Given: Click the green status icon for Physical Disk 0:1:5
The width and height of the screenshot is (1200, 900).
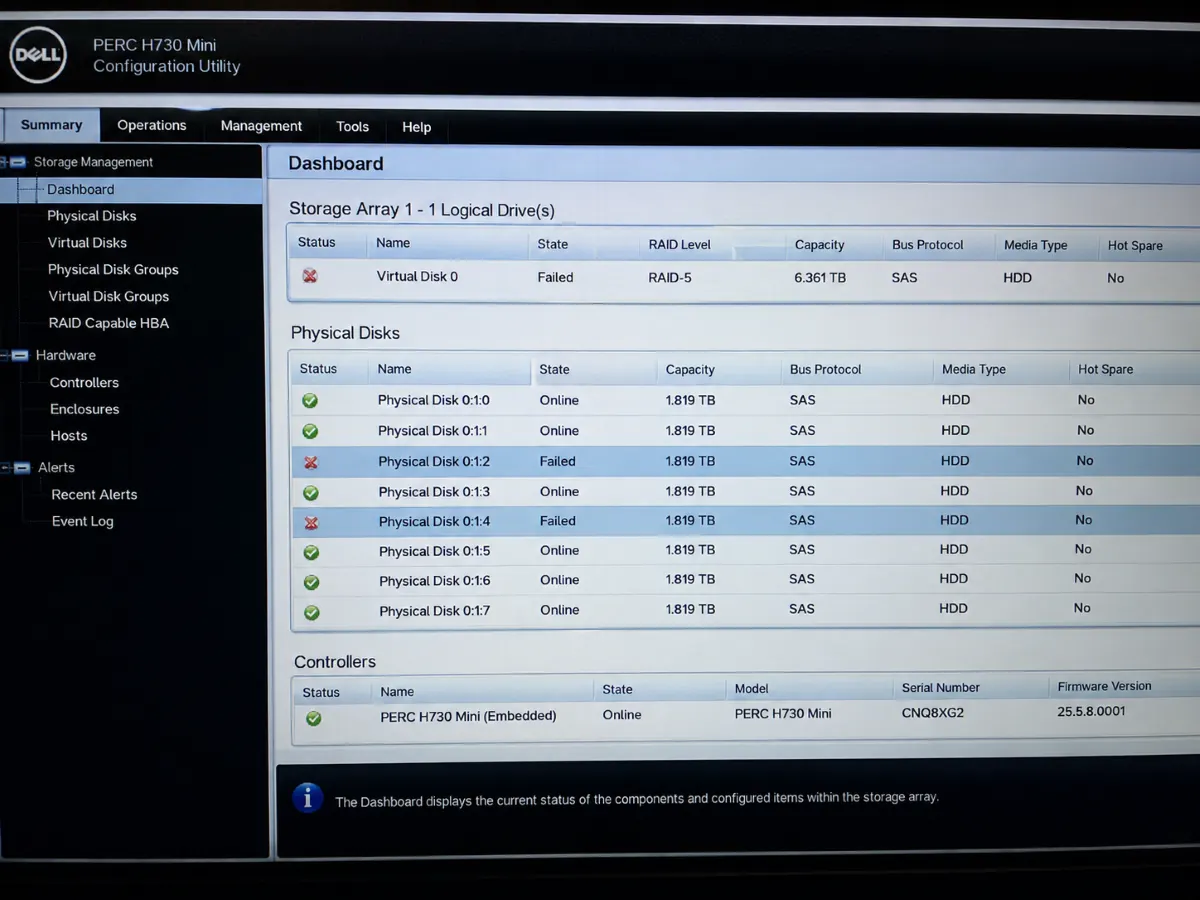Looking at the screenshot, I should pos(311,552).
